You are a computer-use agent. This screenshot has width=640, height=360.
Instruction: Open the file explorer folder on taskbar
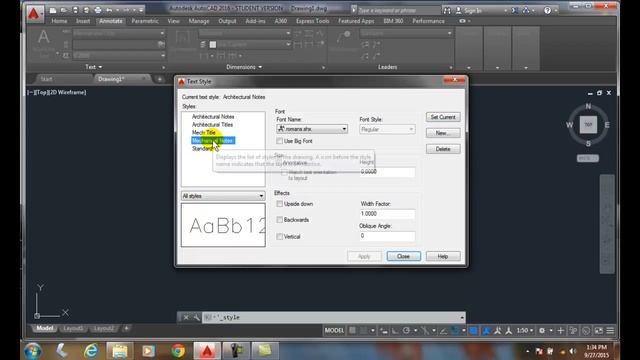tap(120, 351)
